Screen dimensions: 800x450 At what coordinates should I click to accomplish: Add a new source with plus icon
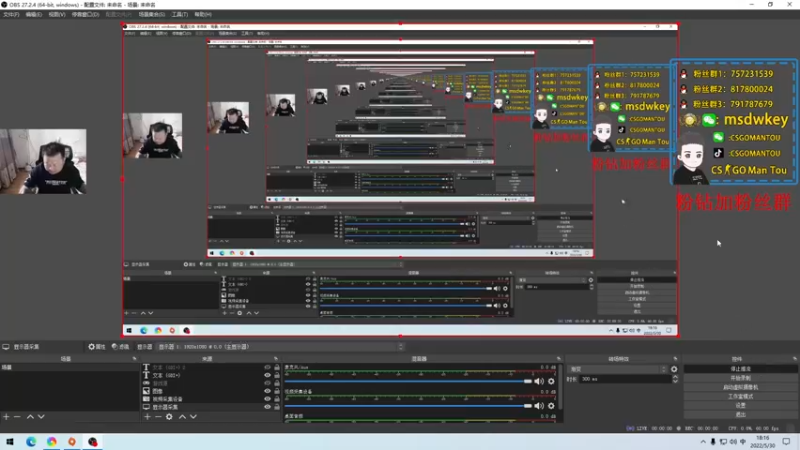pyautogui.click(x=147, y=417)
